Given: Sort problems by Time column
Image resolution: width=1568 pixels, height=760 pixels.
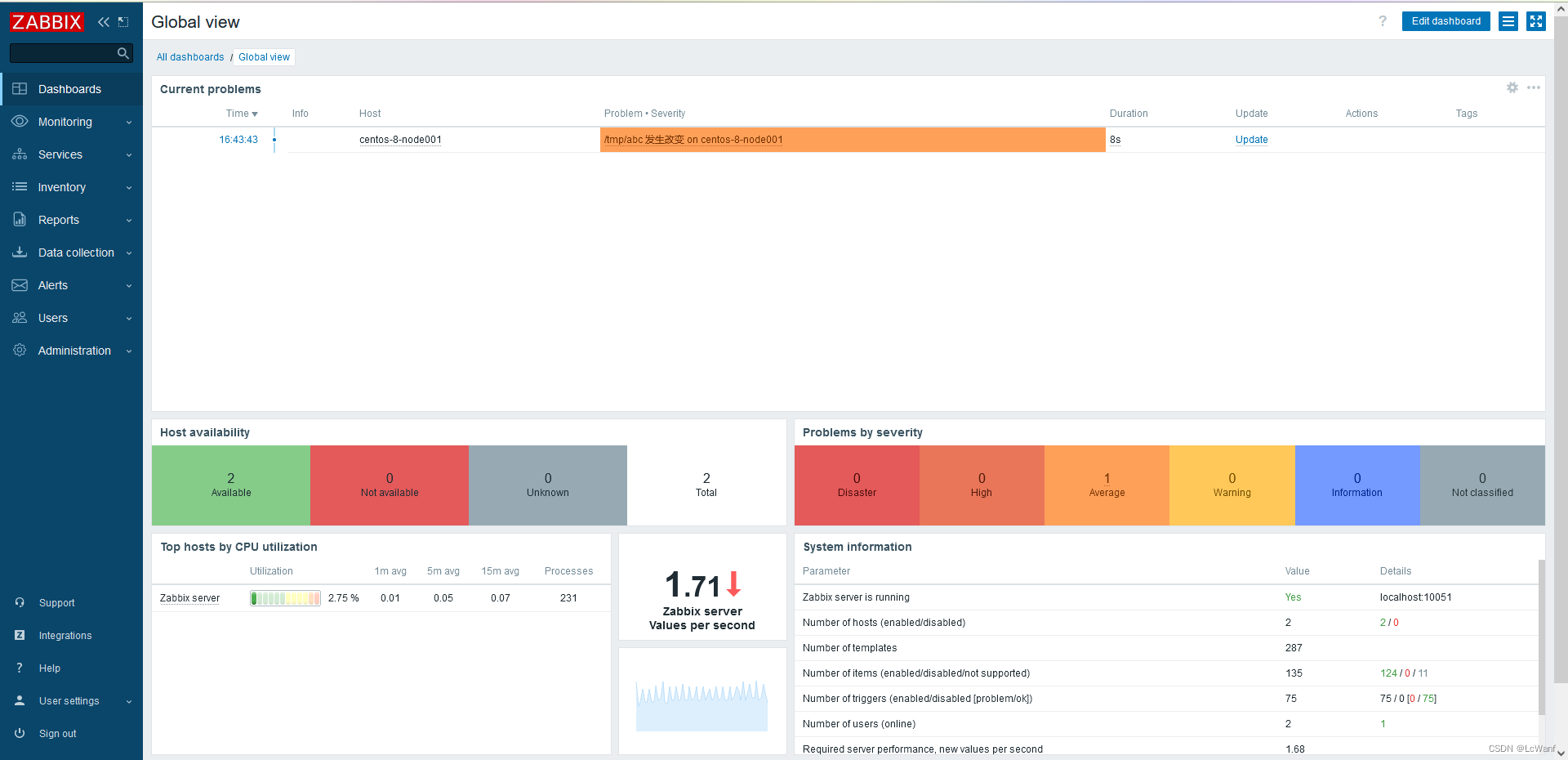Looking at the screenshot, I should point(242,114).
